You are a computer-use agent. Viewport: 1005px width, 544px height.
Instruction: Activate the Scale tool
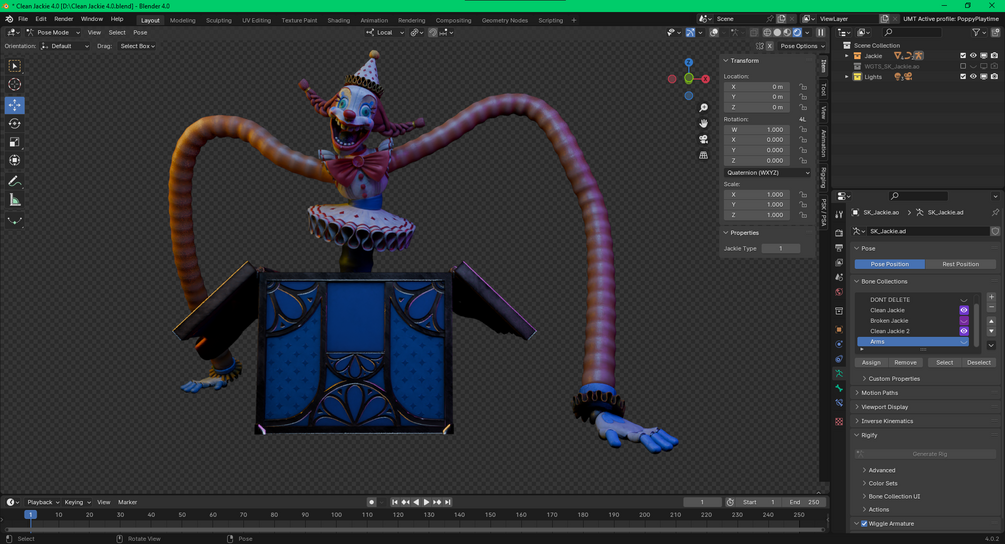[x=14, y=142]
